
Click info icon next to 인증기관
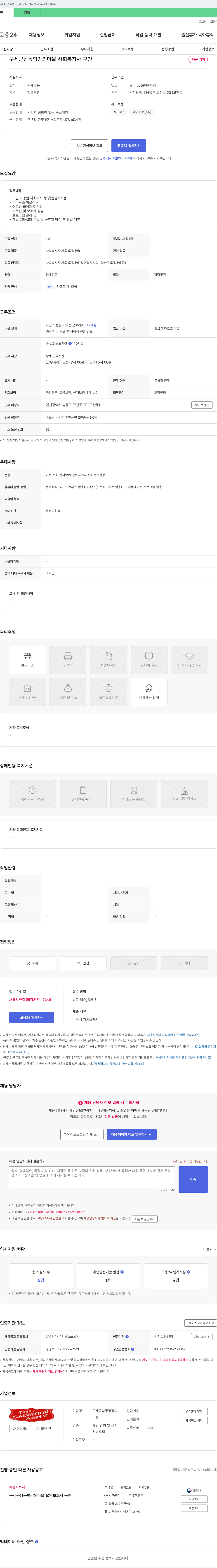[x=127, y=1337]
